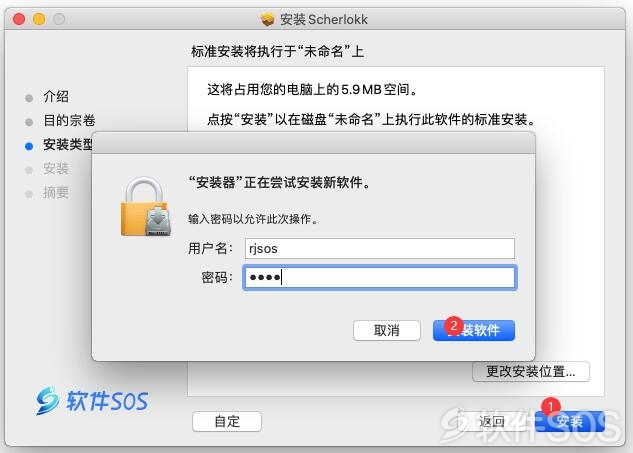Select the greyed 安装 step in the sidebar
This screenshot has height=453, width=633.
click(x=56, y=168)
